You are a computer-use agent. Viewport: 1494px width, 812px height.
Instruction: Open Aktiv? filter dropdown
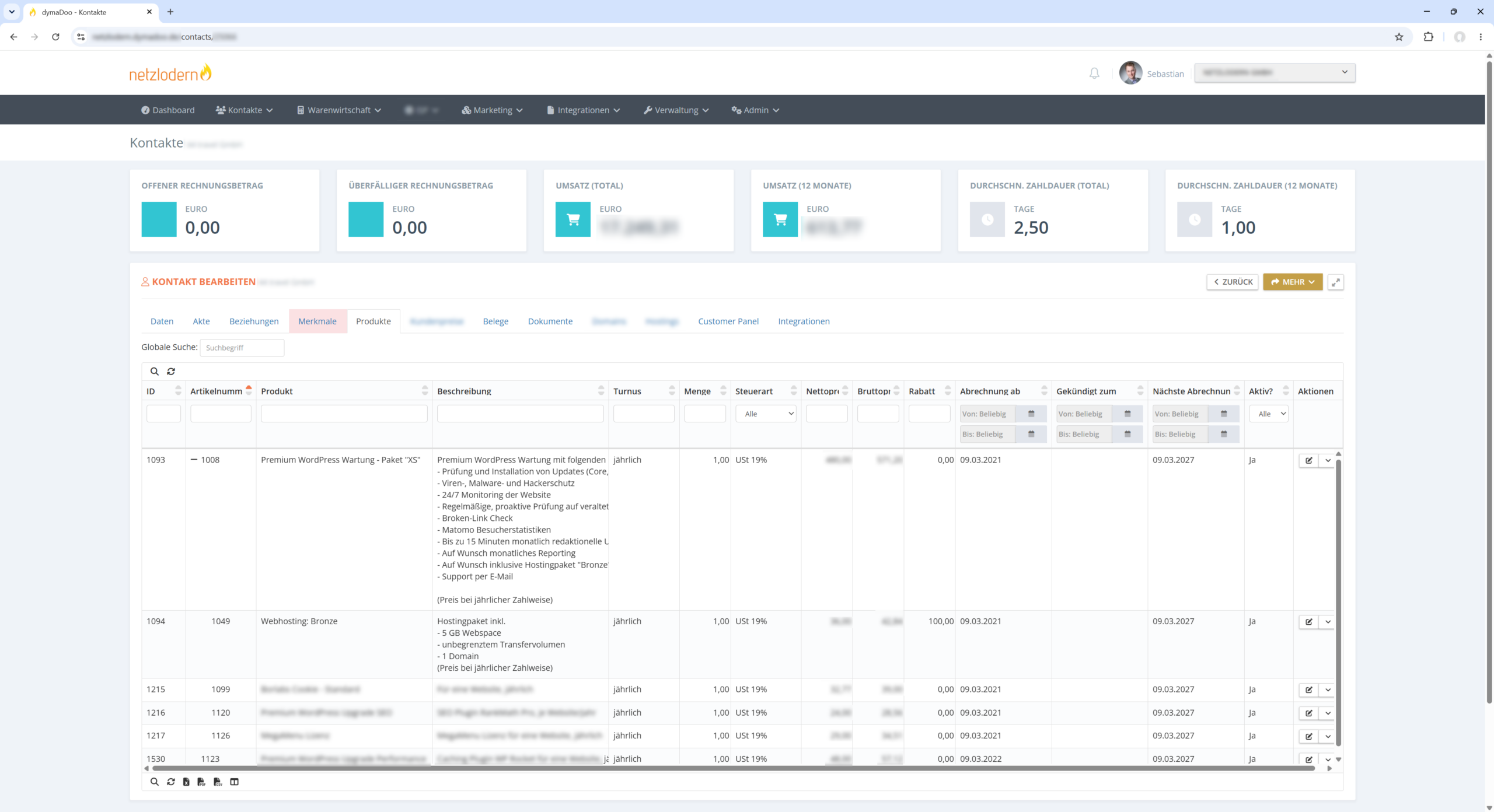pos(1268,414)
